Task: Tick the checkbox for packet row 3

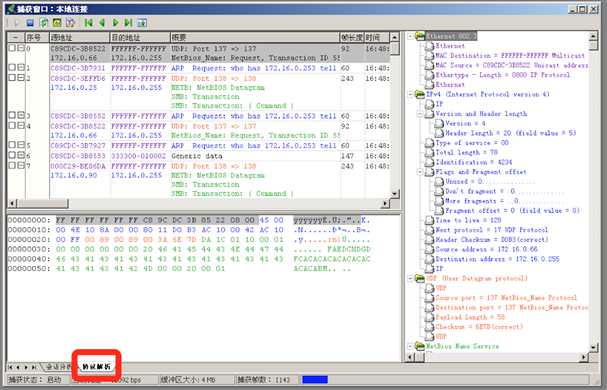Action: (x=12, y=115)
